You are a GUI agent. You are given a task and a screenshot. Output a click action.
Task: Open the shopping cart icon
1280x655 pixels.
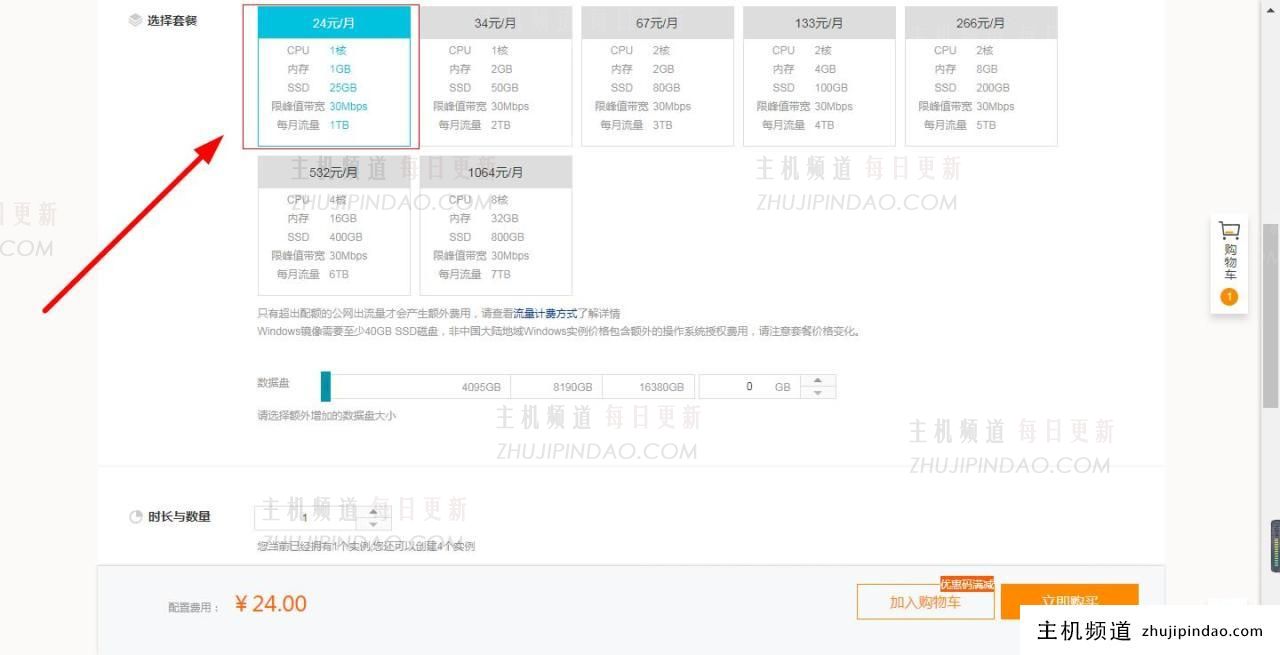tap(1229, 230)
